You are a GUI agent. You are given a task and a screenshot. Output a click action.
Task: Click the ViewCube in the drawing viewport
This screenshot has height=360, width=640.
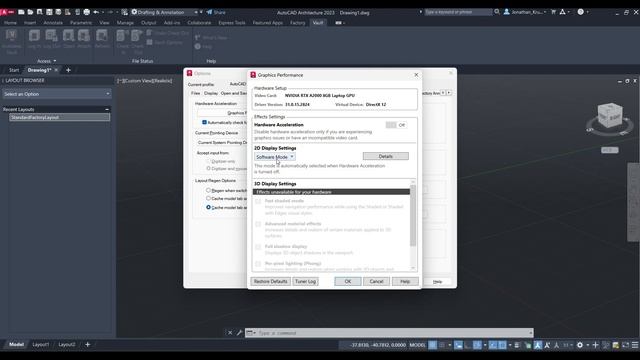[610, 116]
